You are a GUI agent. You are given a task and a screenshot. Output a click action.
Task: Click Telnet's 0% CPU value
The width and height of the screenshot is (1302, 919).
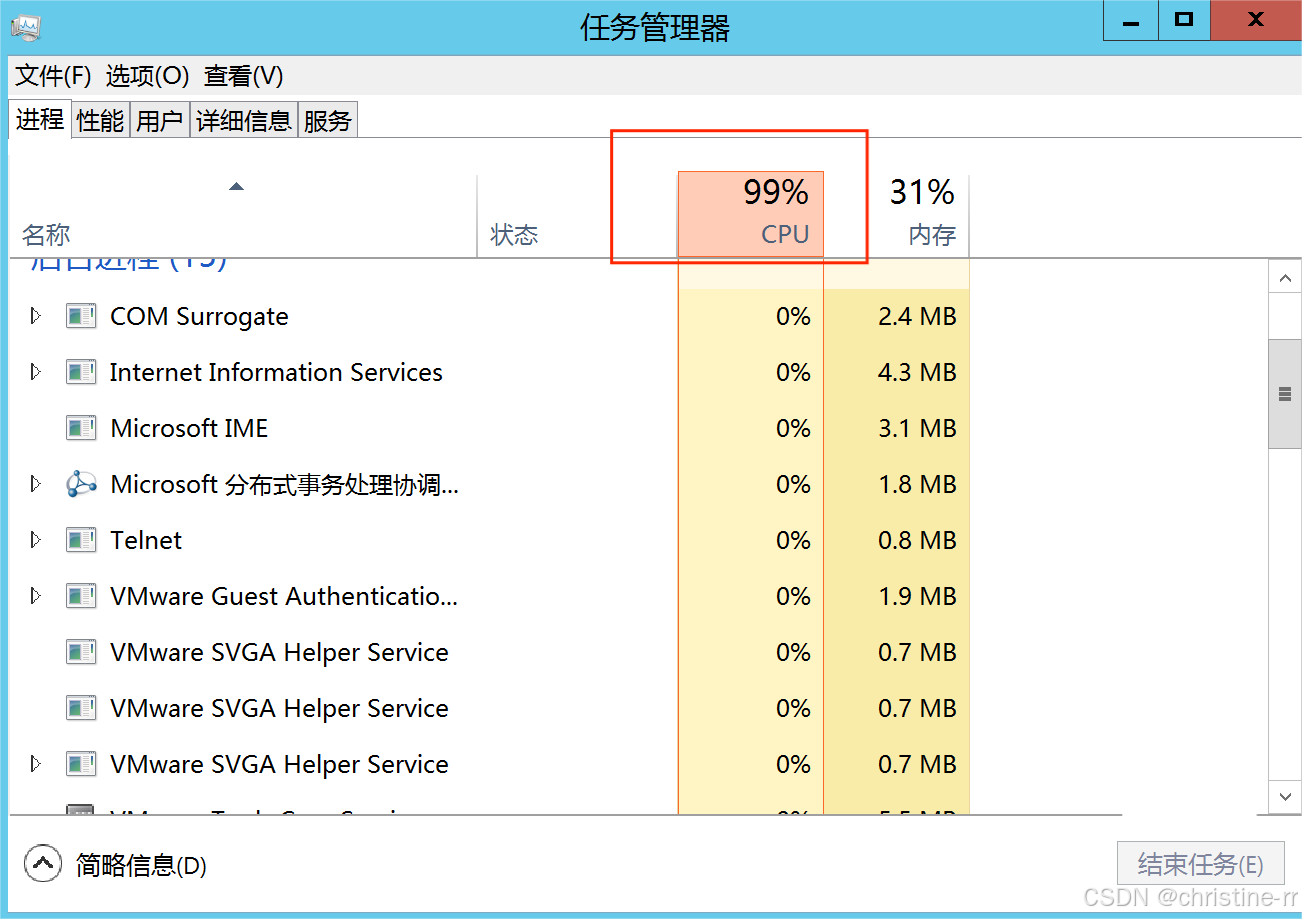793,541
